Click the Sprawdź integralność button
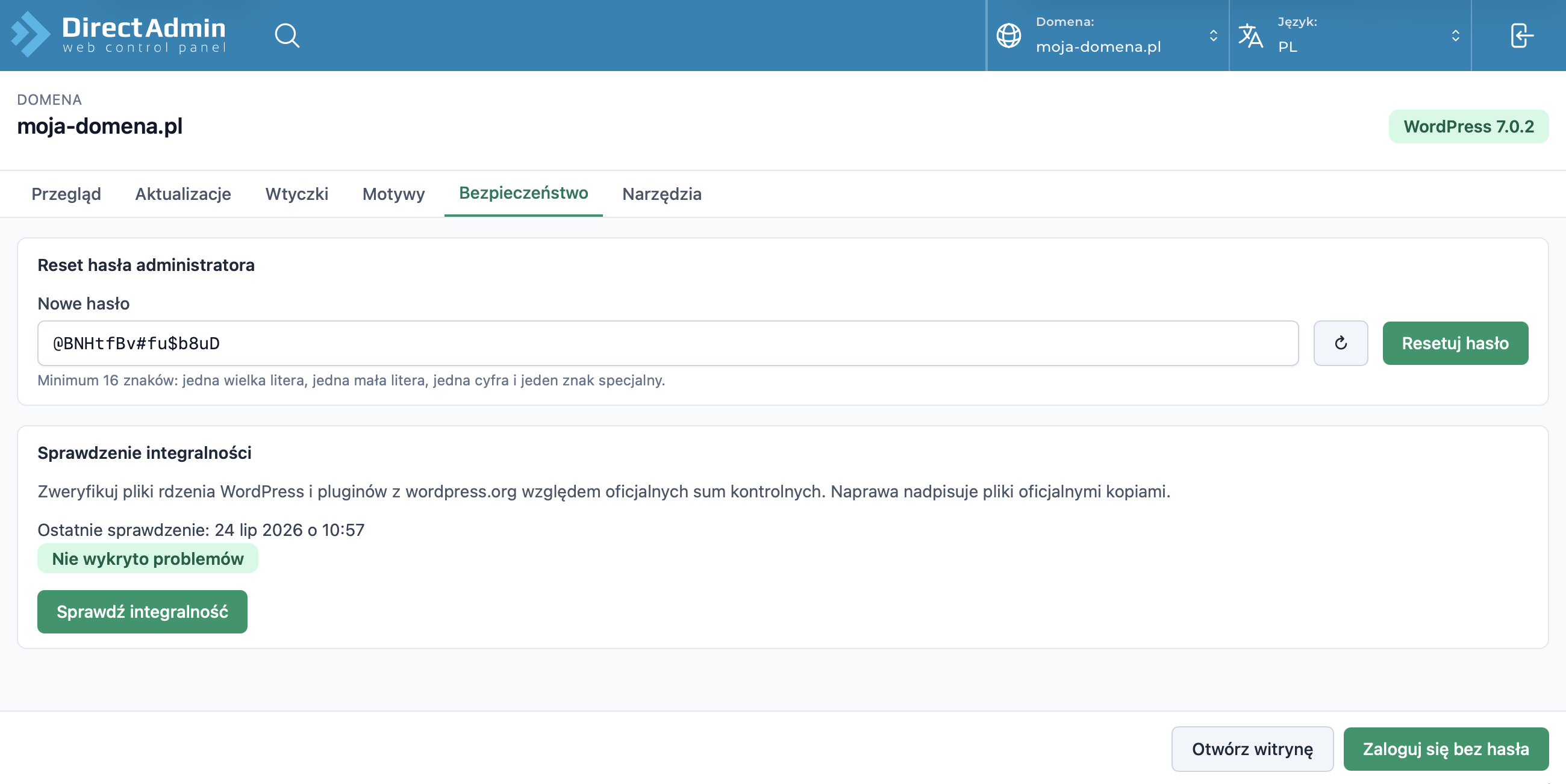The image size is (1566, 784). point(142,611)
